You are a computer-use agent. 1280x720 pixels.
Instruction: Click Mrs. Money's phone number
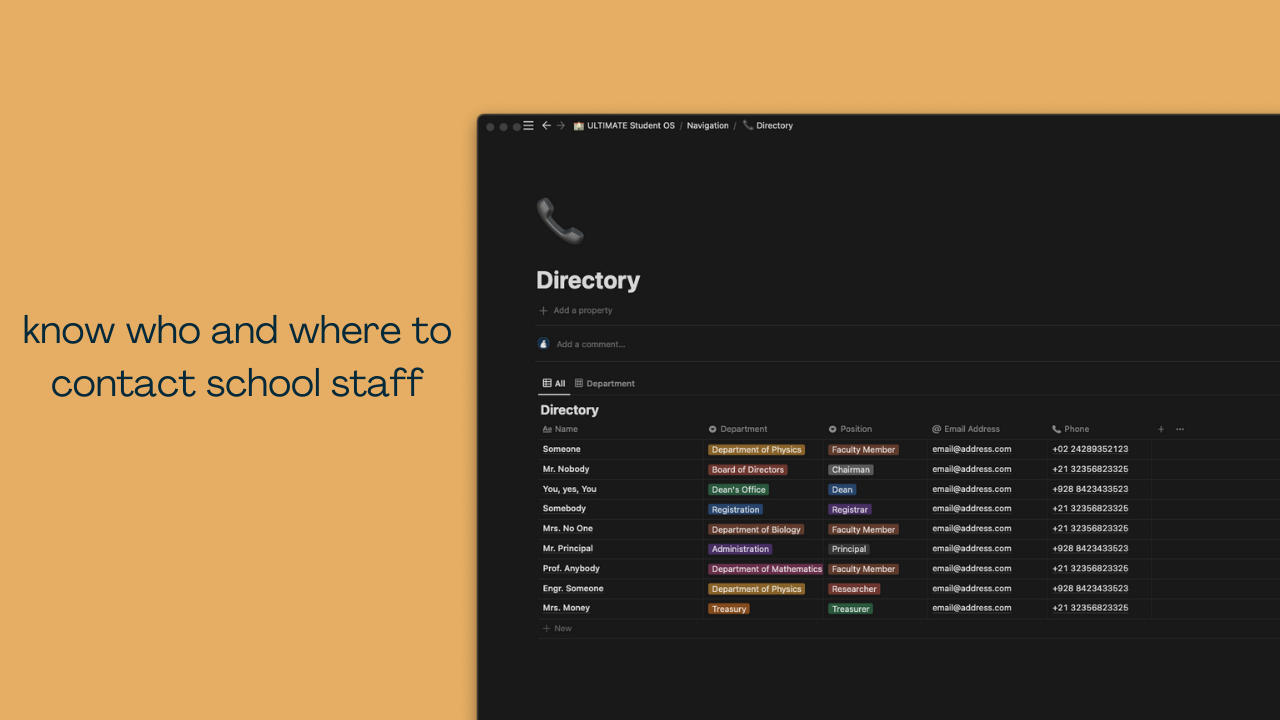tap(1090, 608)
